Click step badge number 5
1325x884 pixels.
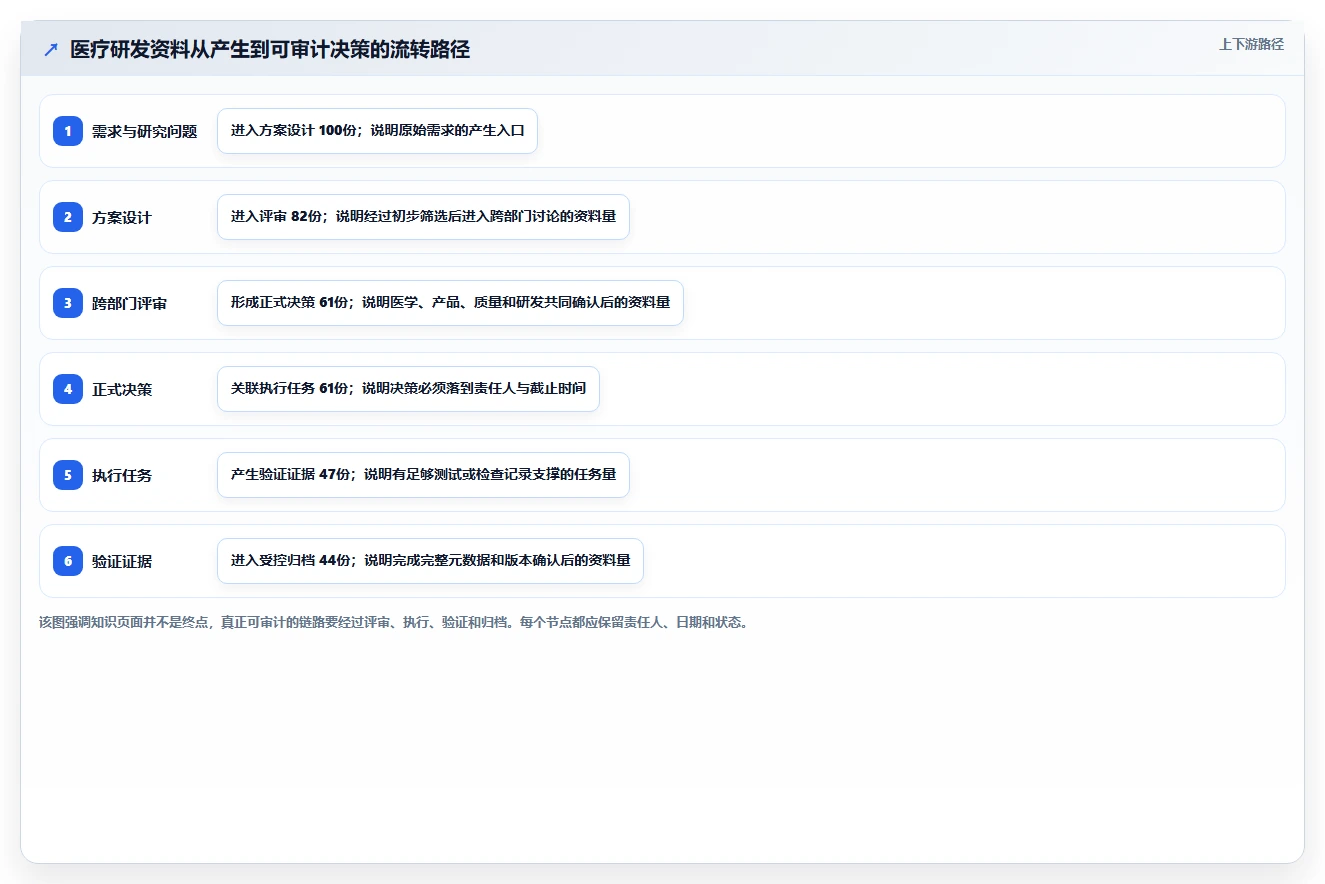[68, 475]
